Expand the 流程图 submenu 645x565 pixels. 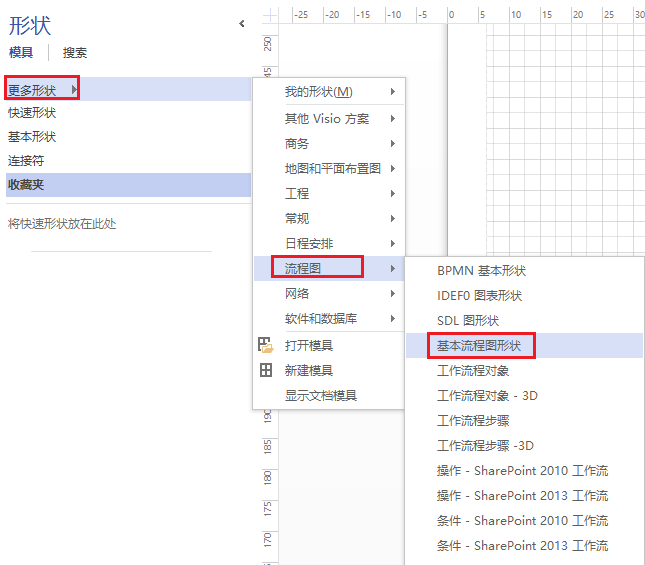(x=329, y=269)
